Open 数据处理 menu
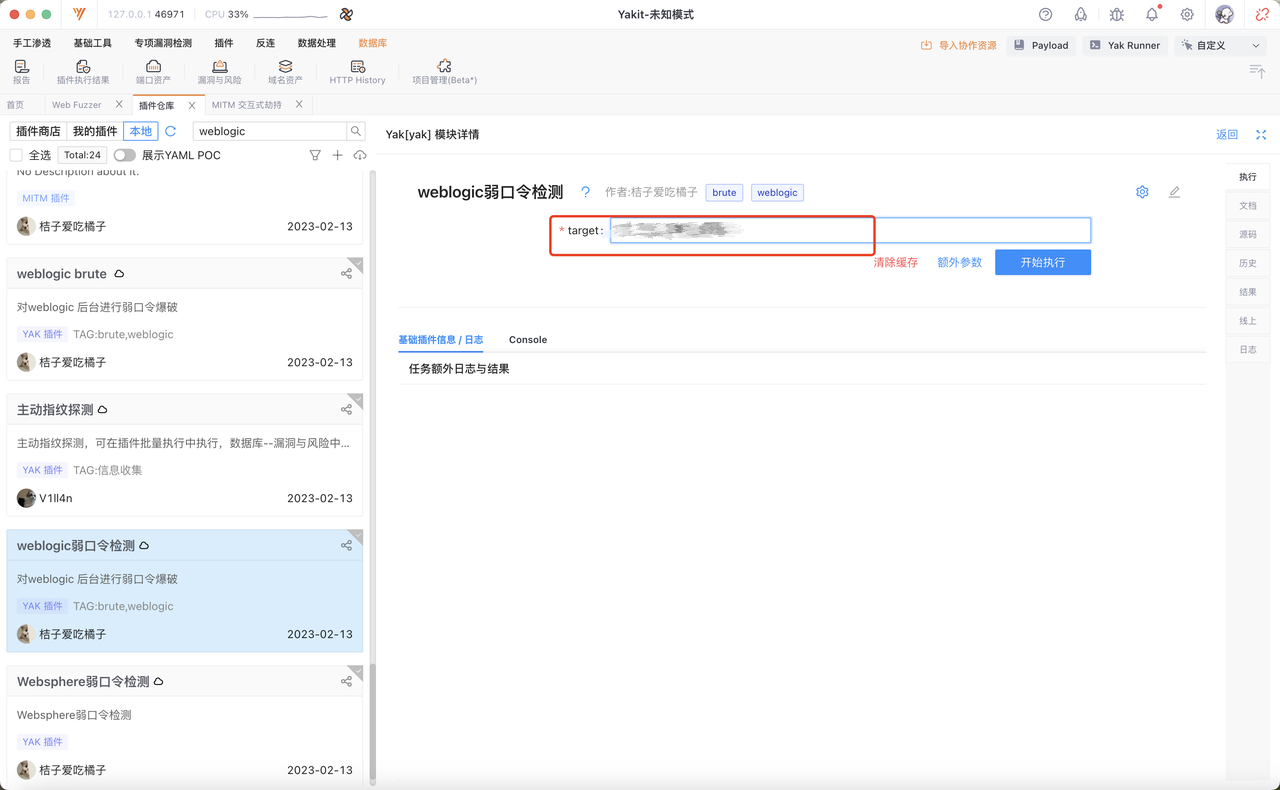Image resolution: width=1280 pixels, height=790 pixels. [317, 44]
